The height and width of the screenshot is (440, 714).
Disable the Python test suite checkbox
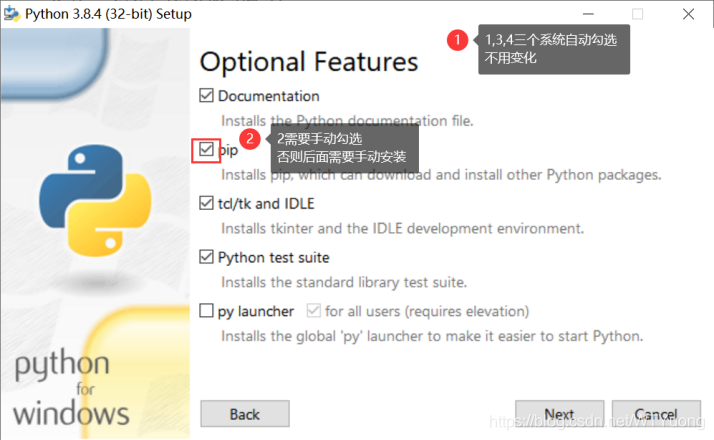206,257
